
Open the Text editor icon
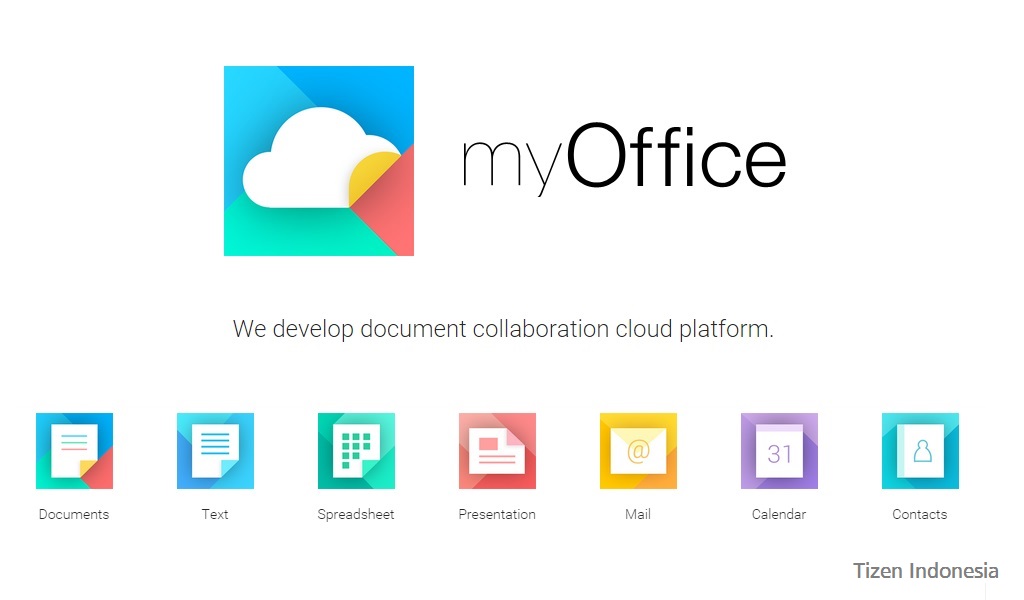click(x=216, y=450)
